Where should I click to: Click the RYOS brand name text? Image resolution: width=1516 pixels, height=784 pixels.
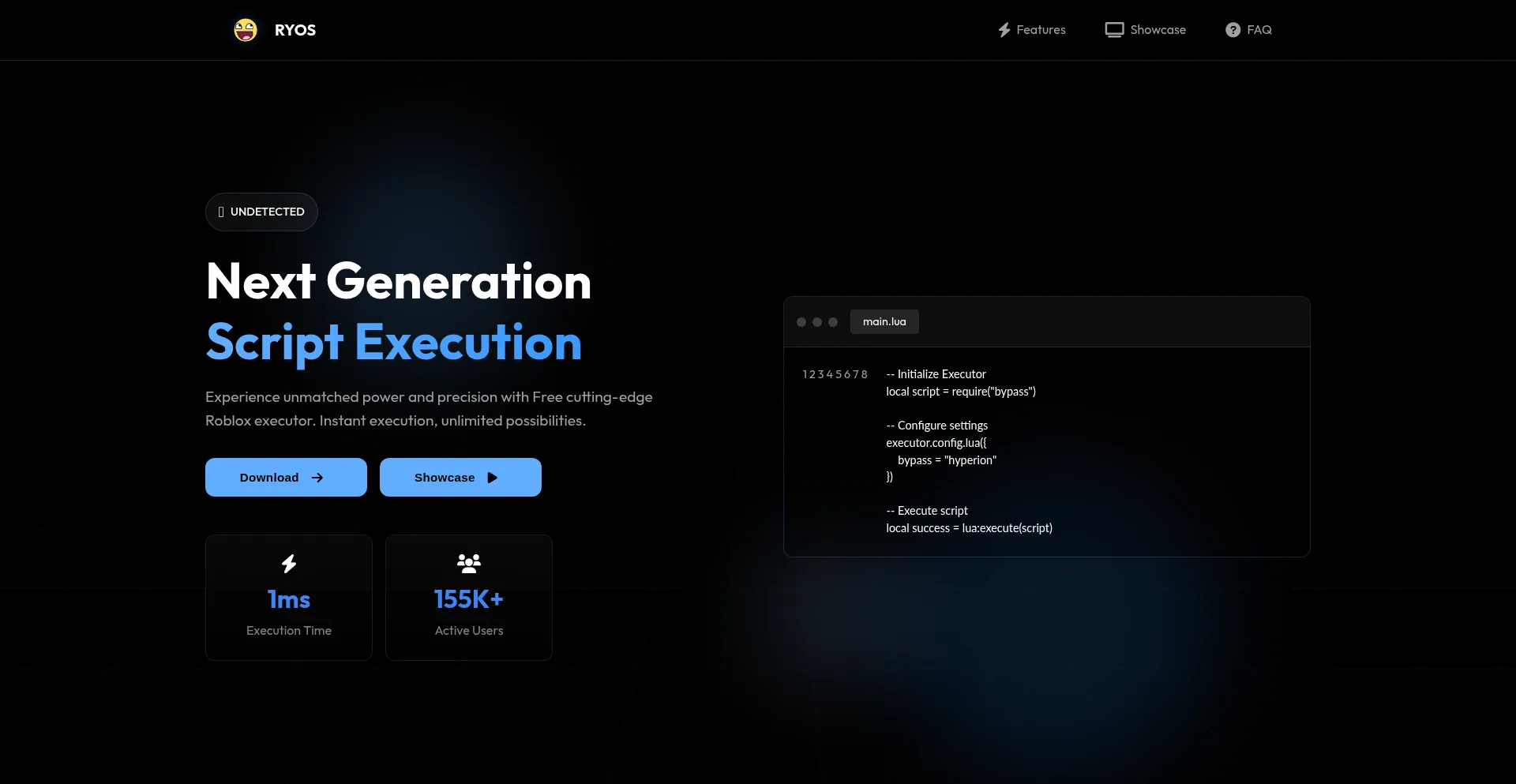tap(295, 30)
